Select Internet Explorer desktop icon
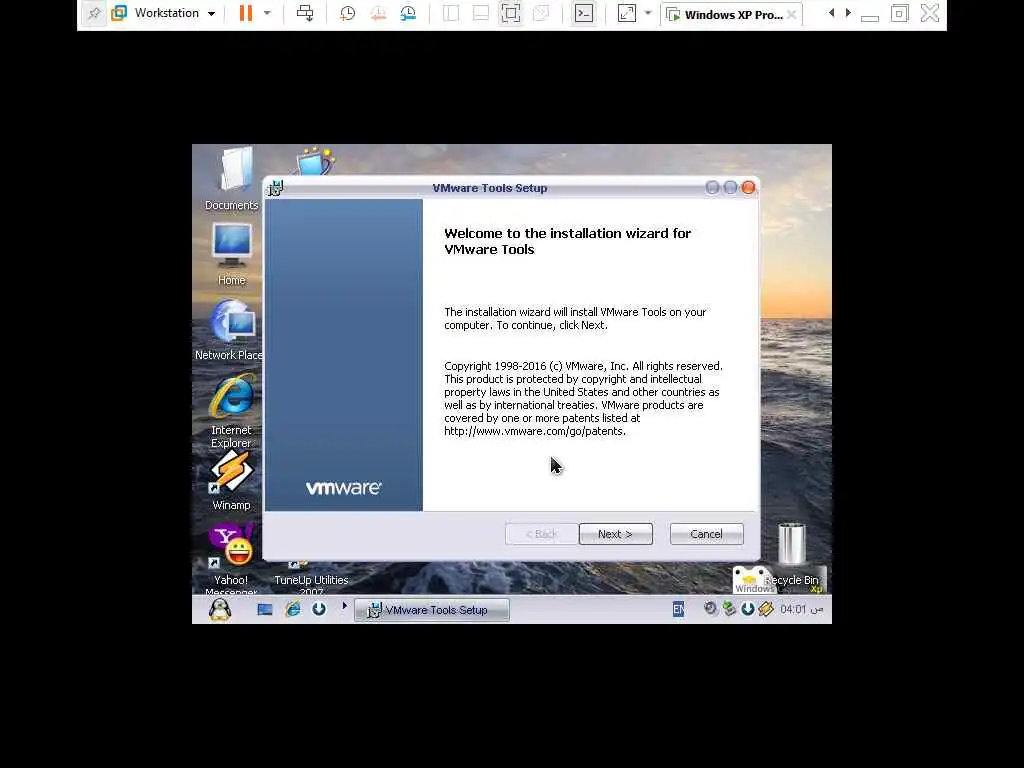This screenshot has width=1024, height=768. [231, 410]
